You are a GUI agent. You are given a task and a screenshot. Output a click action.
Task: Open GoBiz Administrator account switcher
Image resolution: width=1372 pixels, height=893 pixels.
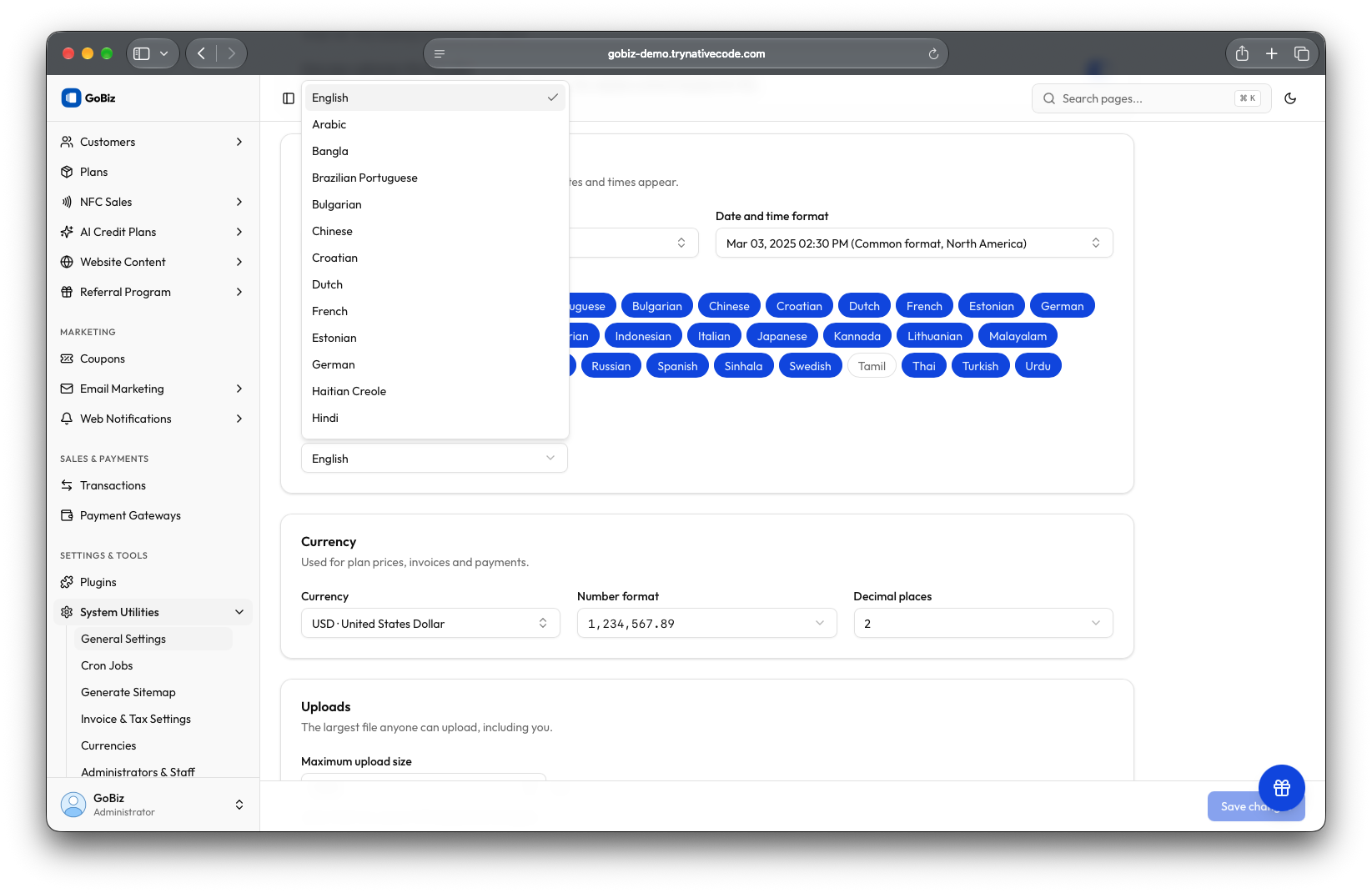(x=153, y=805)
